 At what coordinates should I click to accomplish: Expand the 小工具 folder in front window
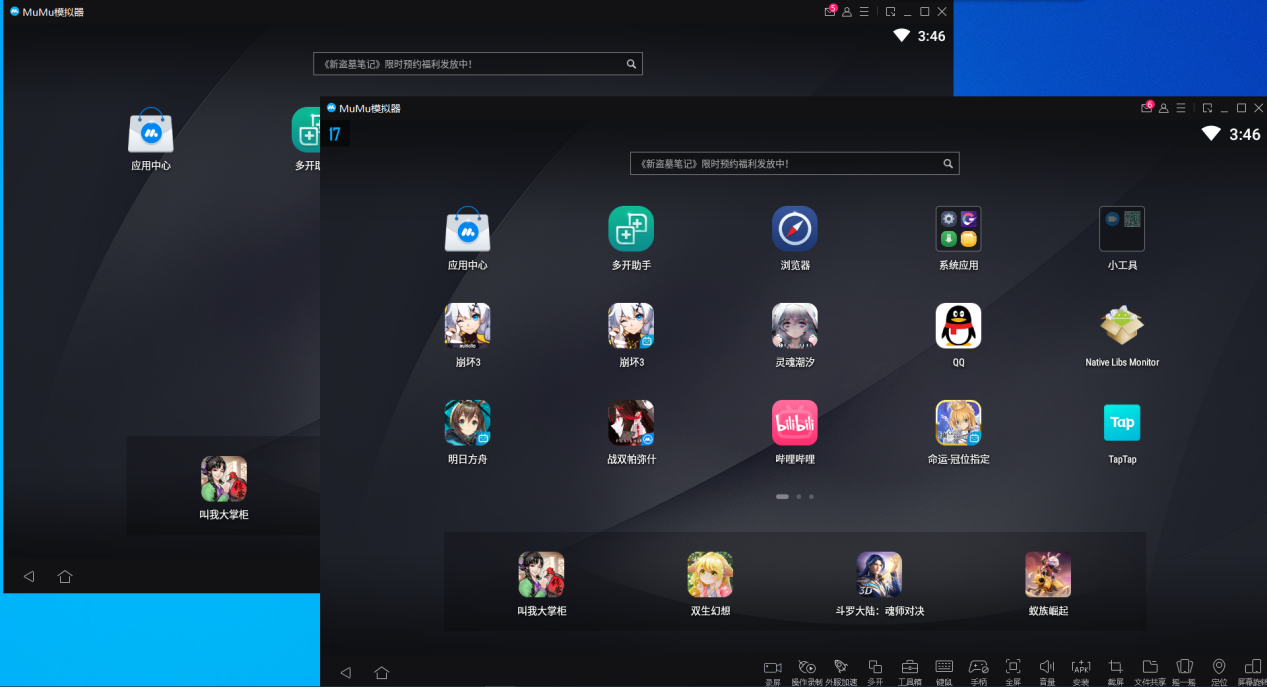coord(1122,229)
